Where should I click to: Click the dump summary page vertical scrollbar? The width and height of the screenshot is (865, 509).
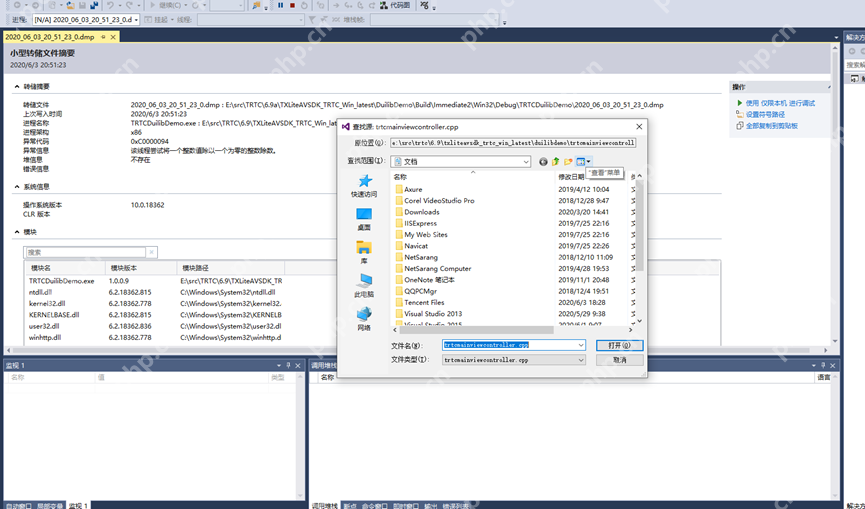(835, 193)
